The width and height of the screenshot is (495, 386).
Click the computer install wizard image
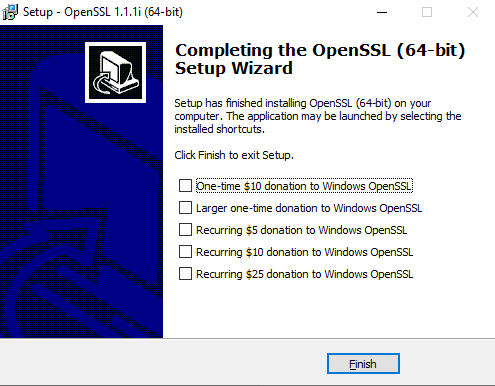pyautogui.click(x=115, y=72)
